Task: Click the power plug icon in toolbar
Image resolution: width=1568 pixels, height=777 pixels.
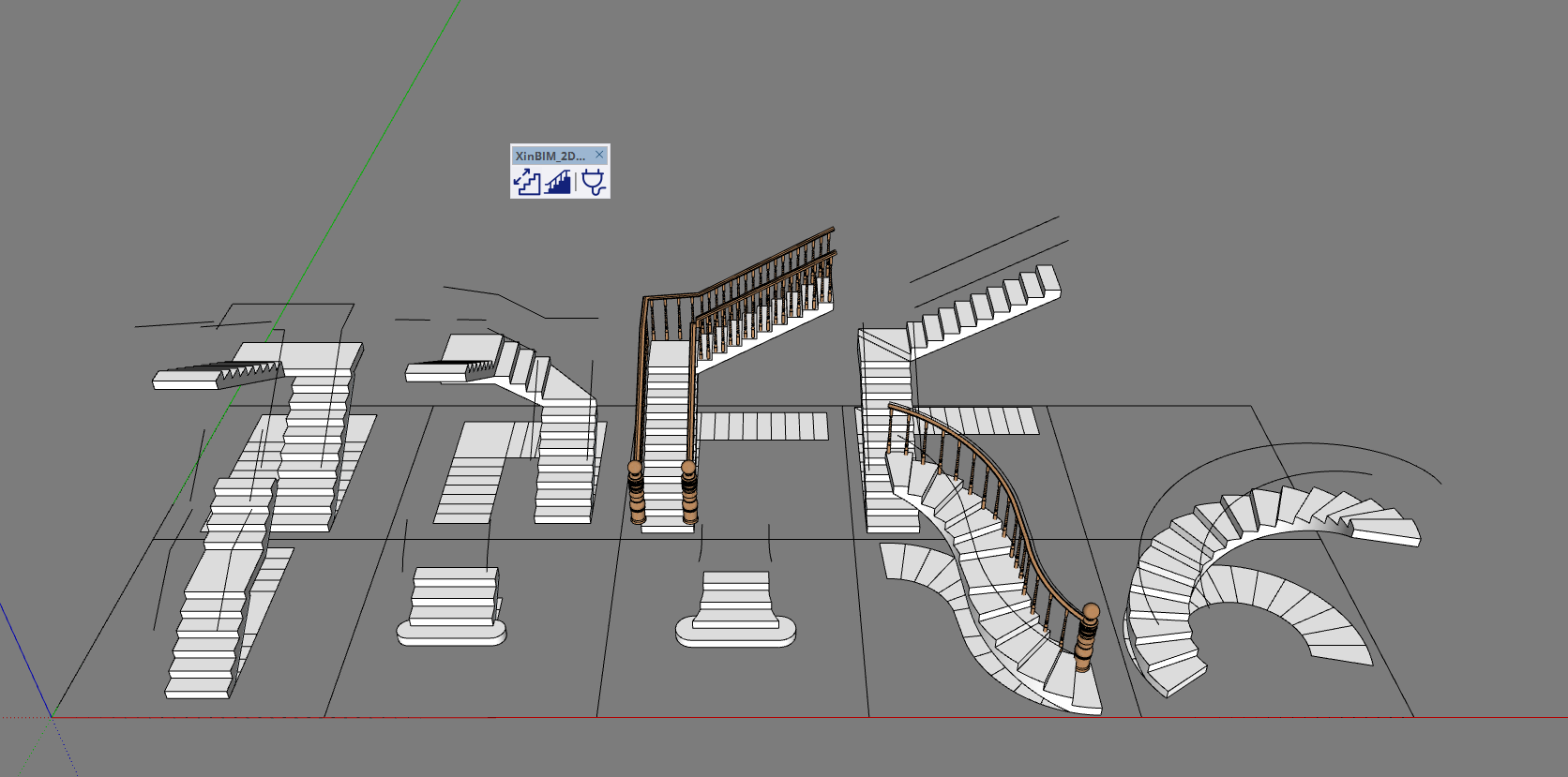Action: 594,181
